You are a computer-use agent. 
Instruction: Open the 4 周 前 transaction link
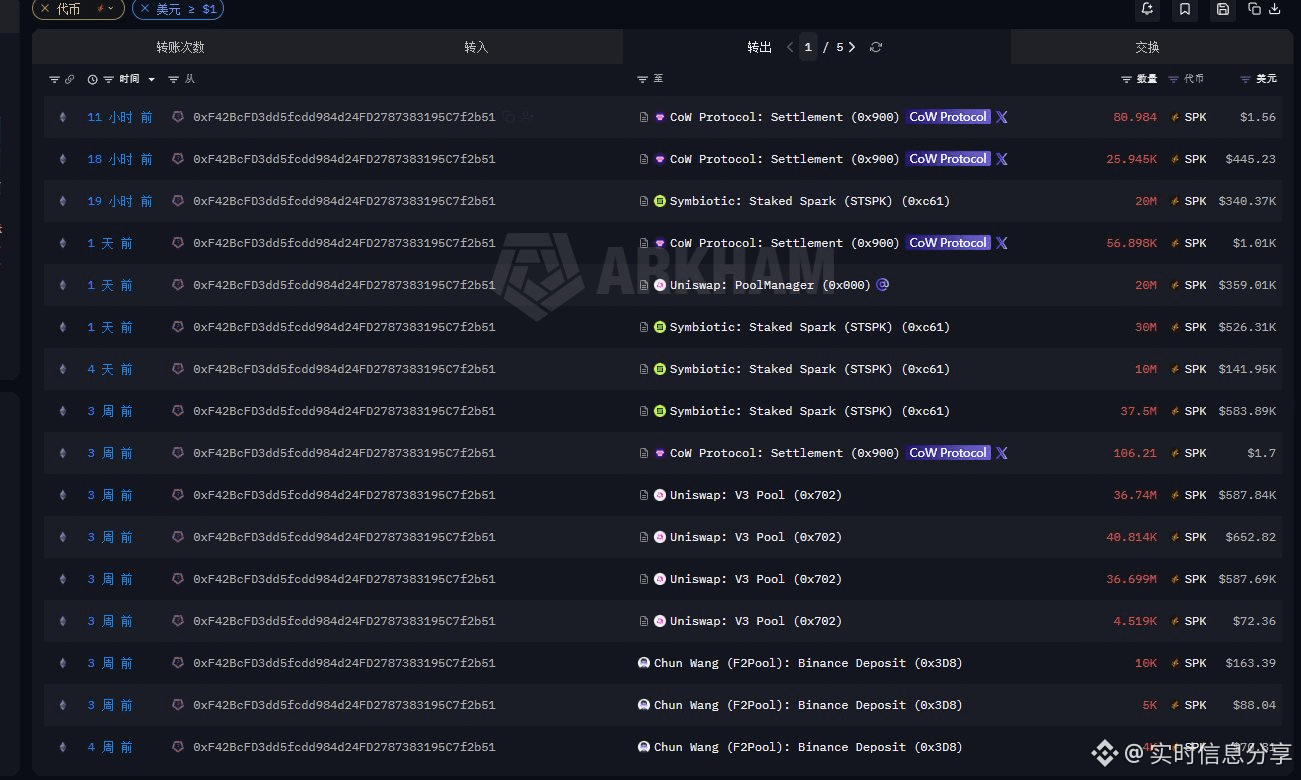click(110, 747)
